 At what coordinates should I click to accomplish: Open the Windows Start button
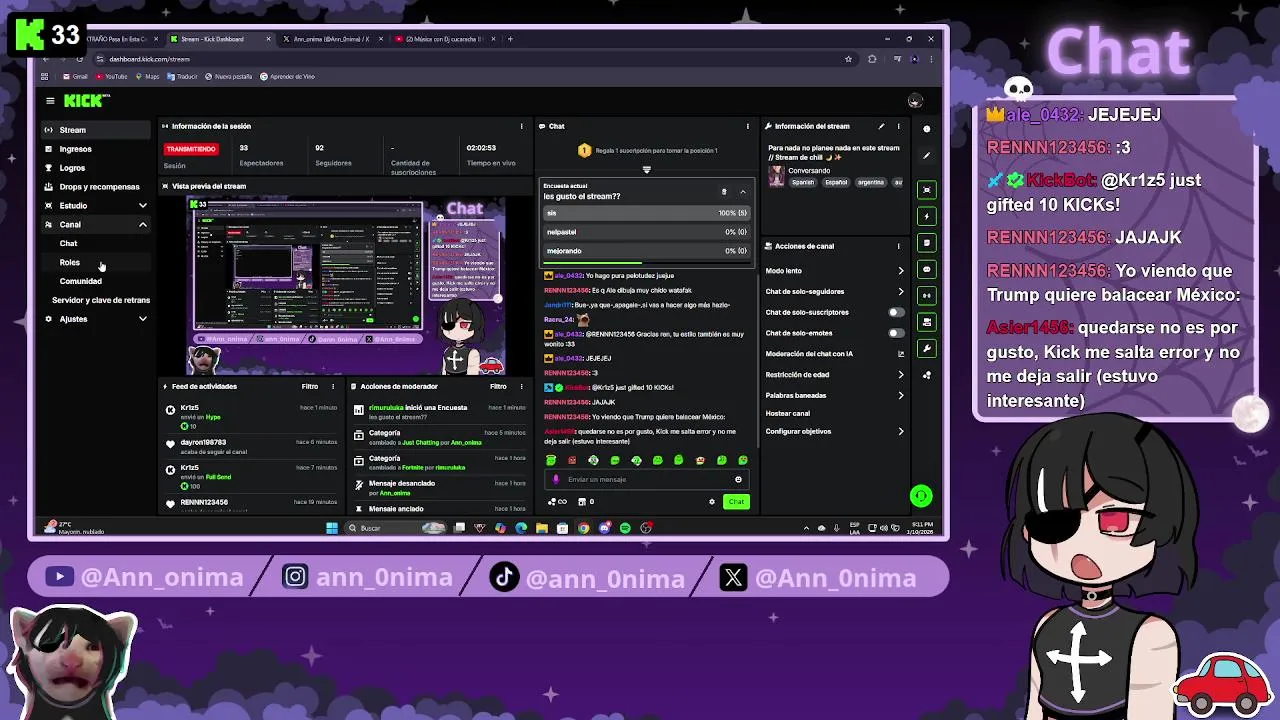pos(332,528)
